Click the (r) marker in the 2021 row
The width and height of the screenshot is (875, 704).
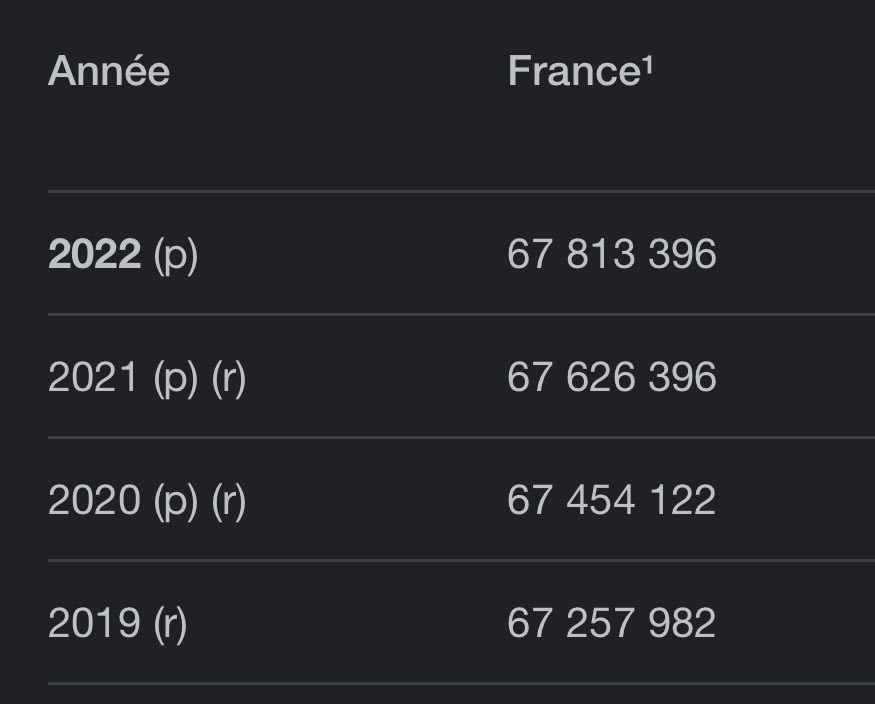coord(229,379)
